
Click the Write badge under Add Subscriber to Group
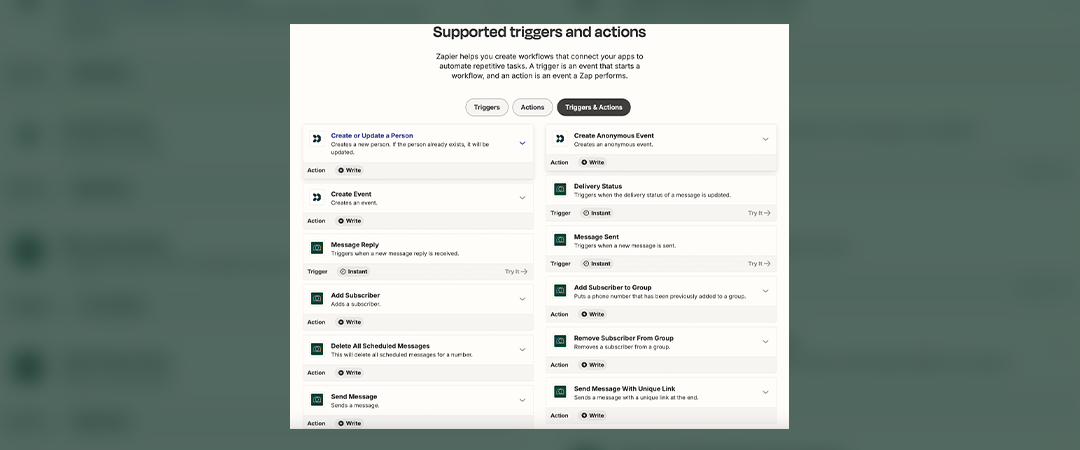tap(593, 314)
